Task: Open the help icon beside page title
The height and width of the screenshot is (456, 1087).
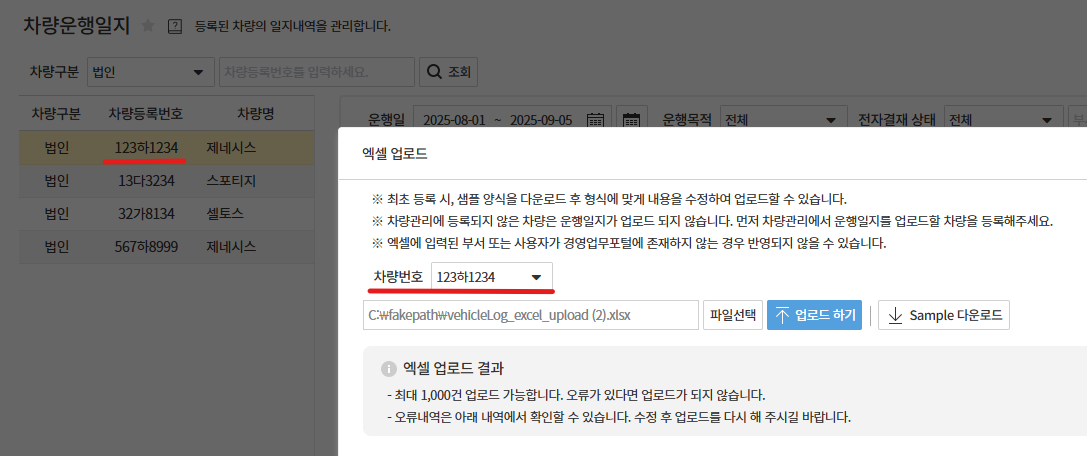Action: coord(175,26)
